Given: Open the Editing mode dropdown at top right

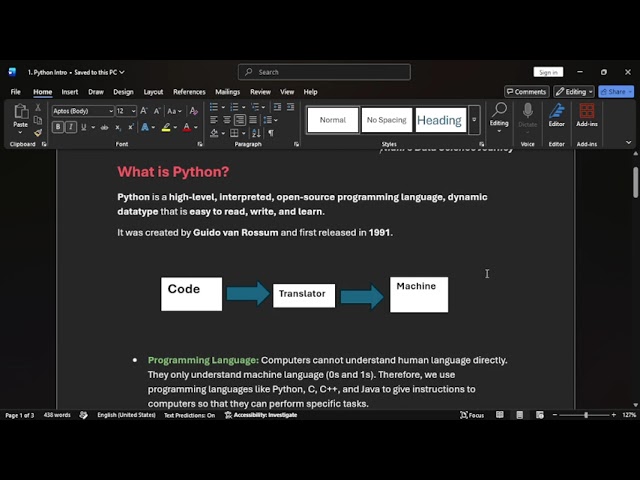Looking at the screenshot, I should (574, 92).
